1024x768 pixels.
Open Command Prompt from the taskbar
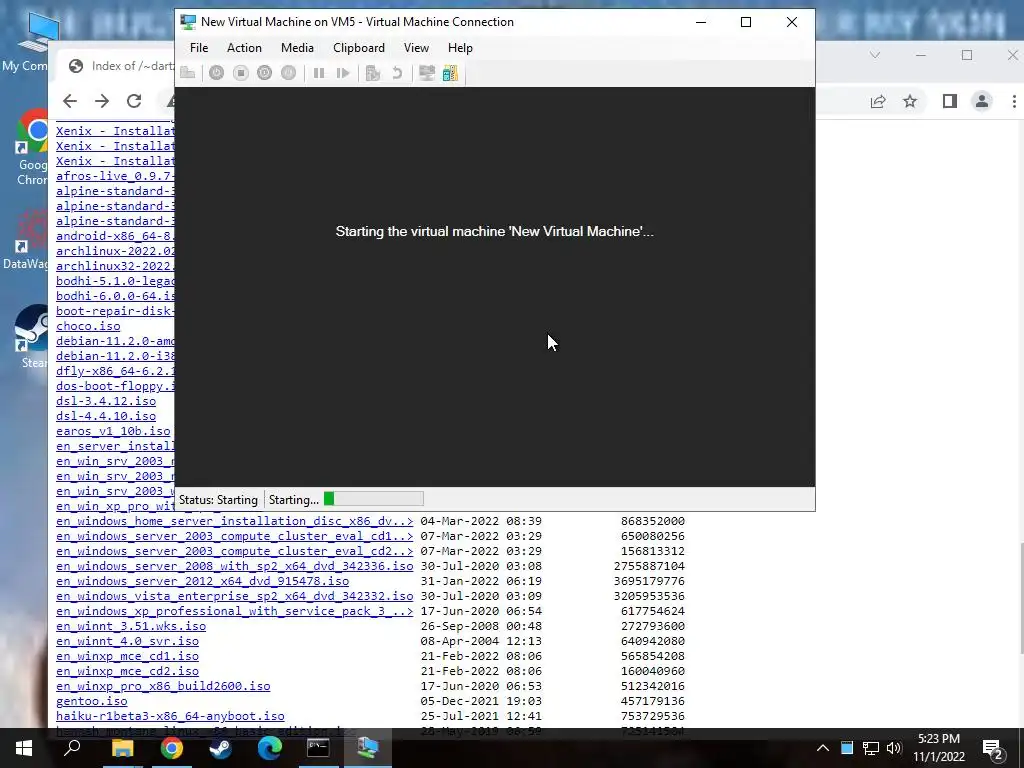tap(318, 748)
